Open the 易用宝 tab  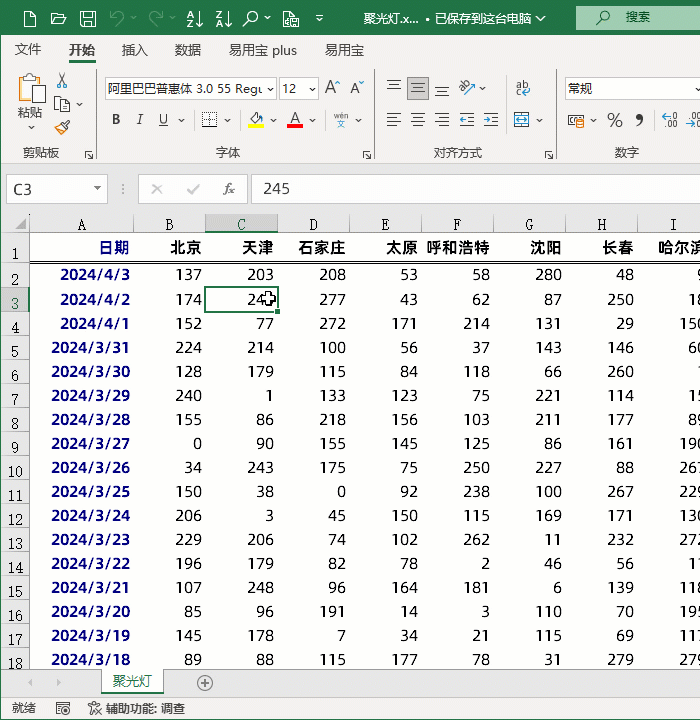[344, 50]
